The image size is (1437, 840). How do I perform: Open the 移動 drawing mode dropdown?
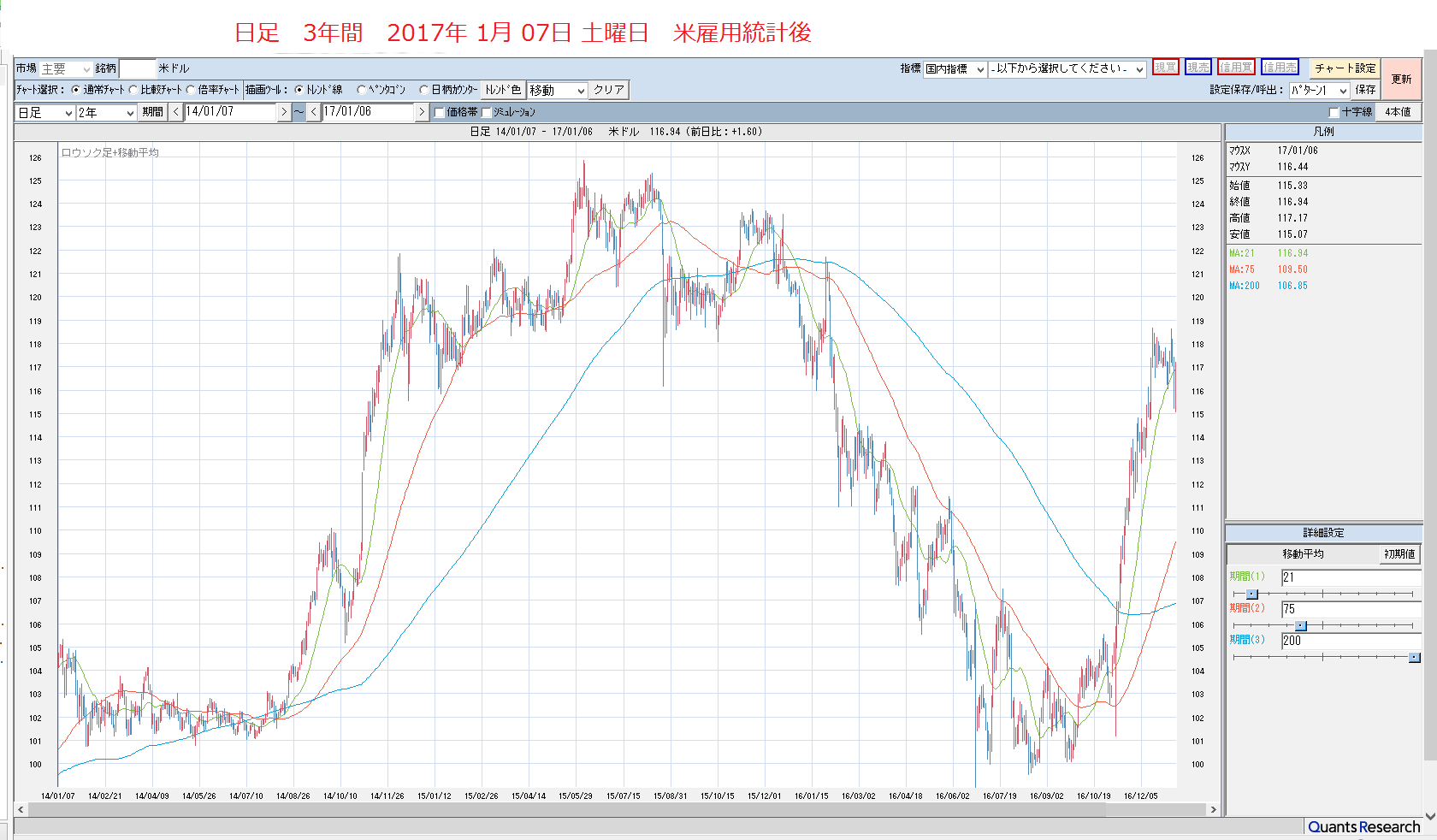tap(557, 90)
